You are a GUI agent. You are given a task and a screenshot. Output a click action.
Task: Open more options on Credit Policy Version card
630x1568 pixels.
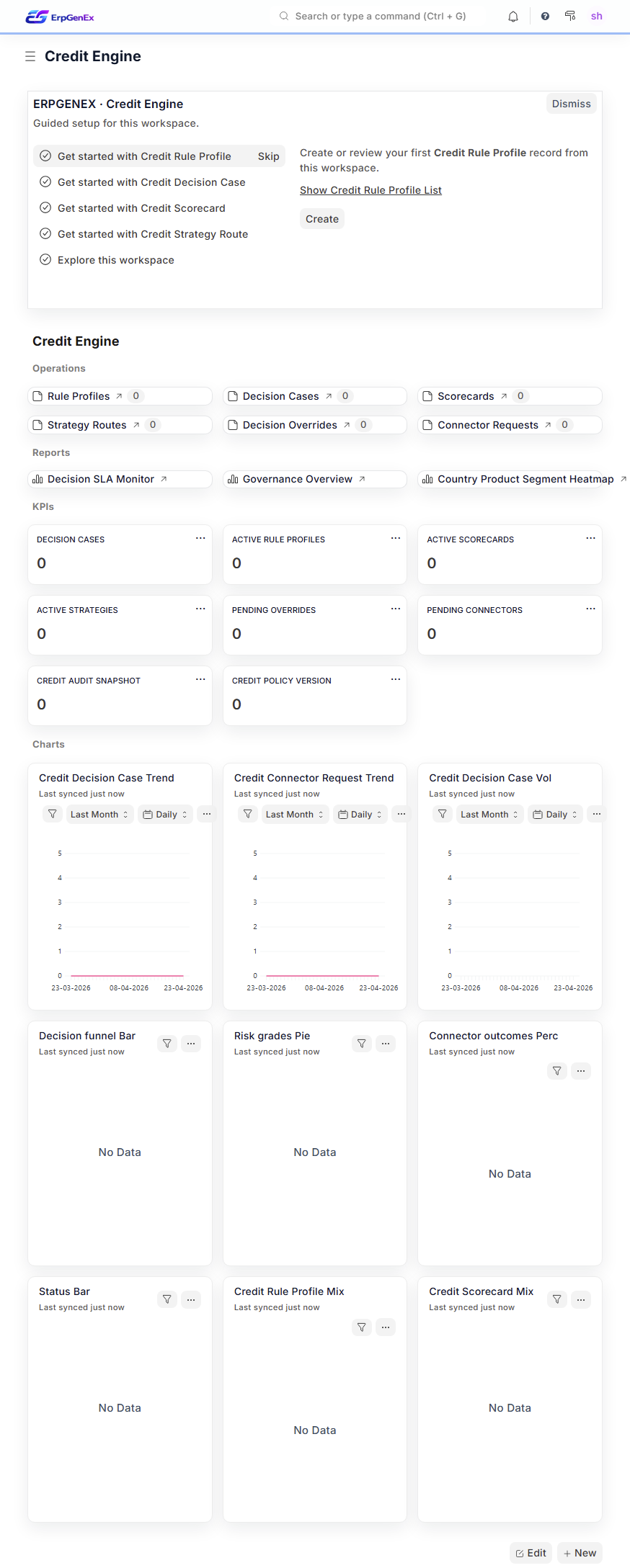[396, 679]
